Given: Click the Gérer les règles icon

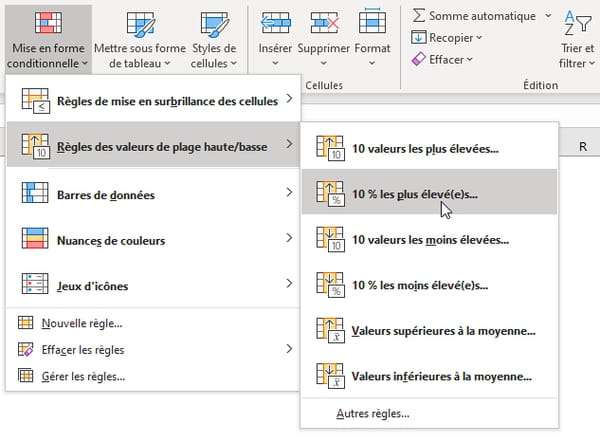Looking at the screenshot, I should [26, 375].
